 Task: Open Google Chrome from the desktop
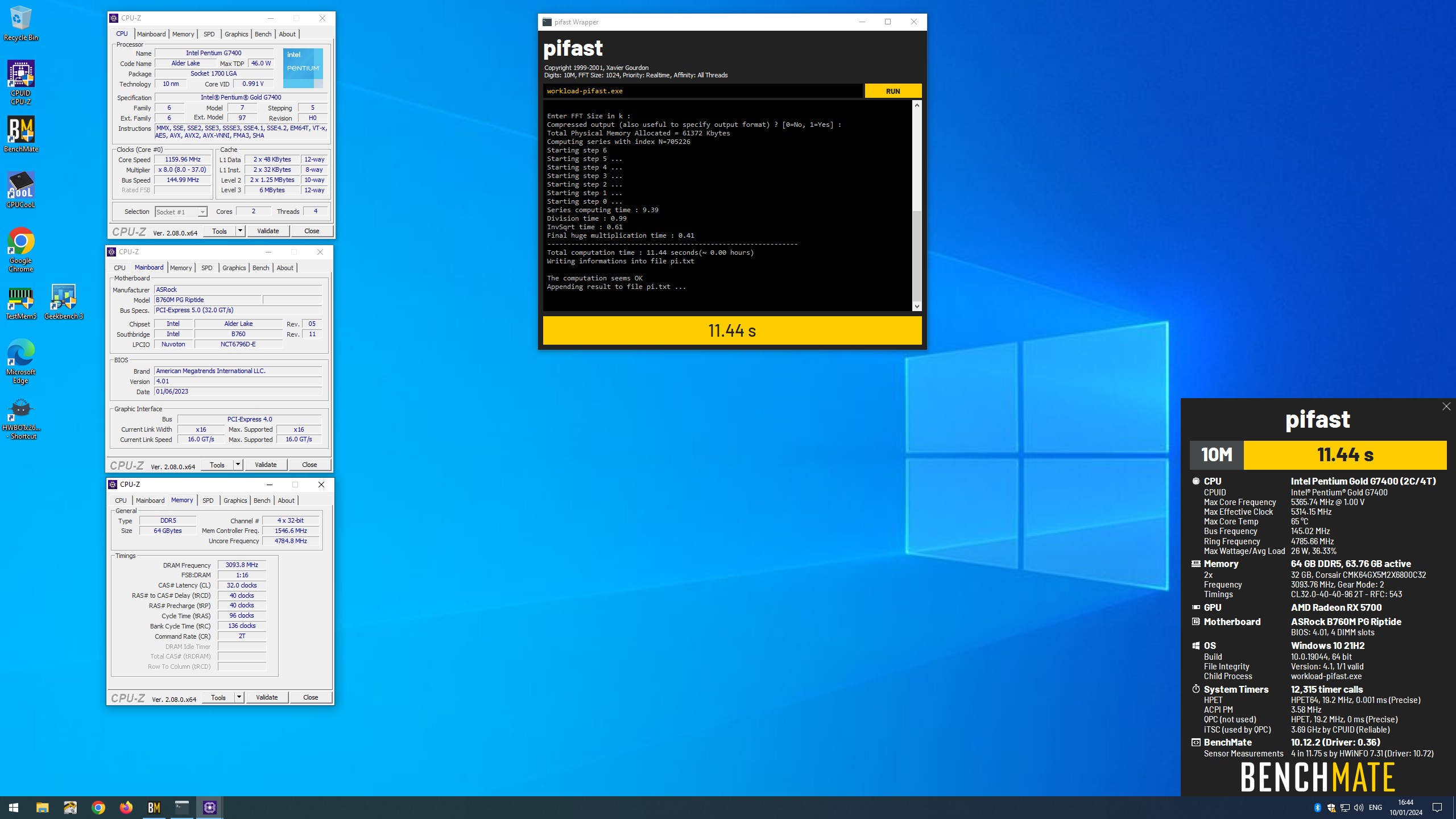coord(20,250)
